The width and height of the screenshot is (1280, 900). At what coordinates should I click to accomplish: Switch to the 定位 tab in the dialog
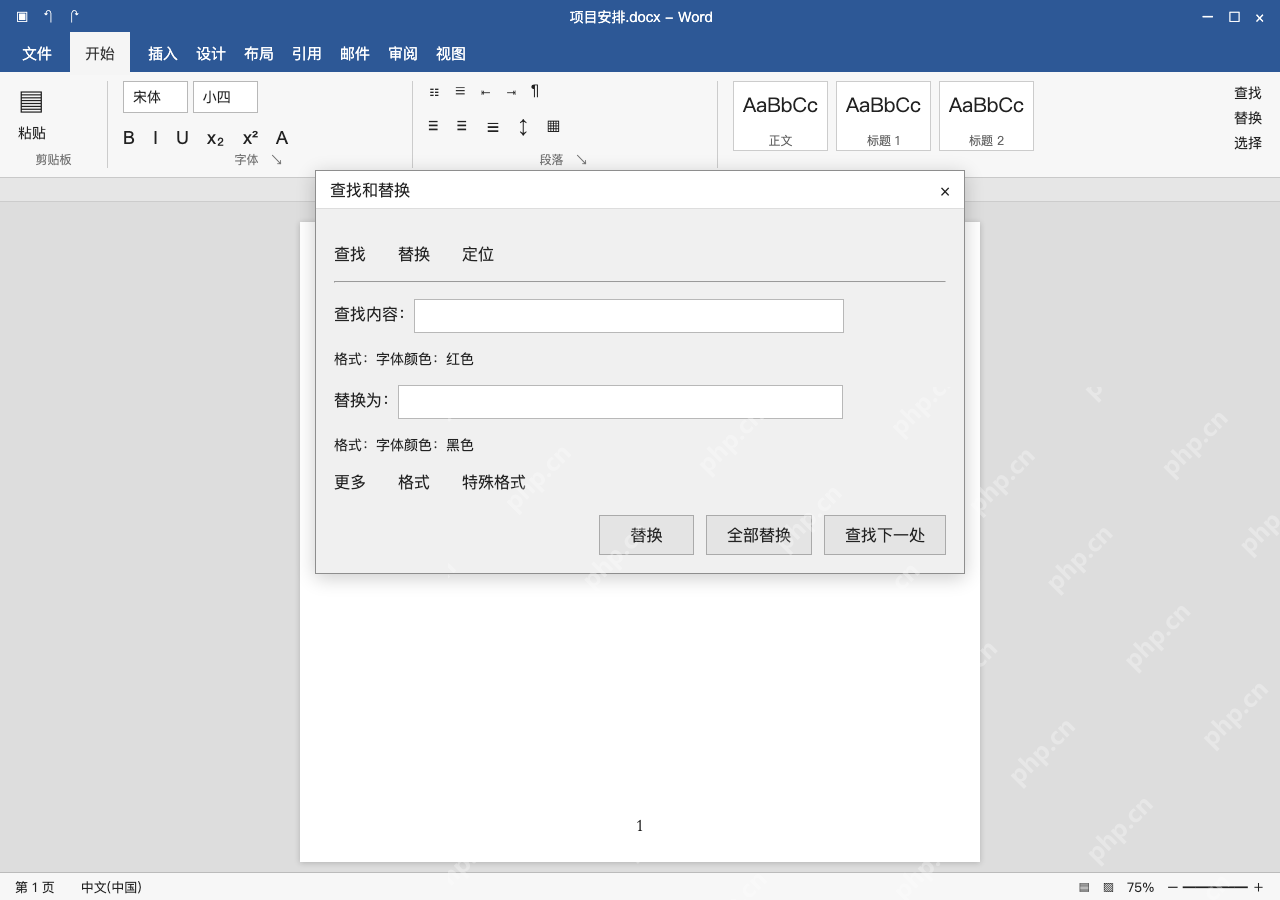click(478, 254)
